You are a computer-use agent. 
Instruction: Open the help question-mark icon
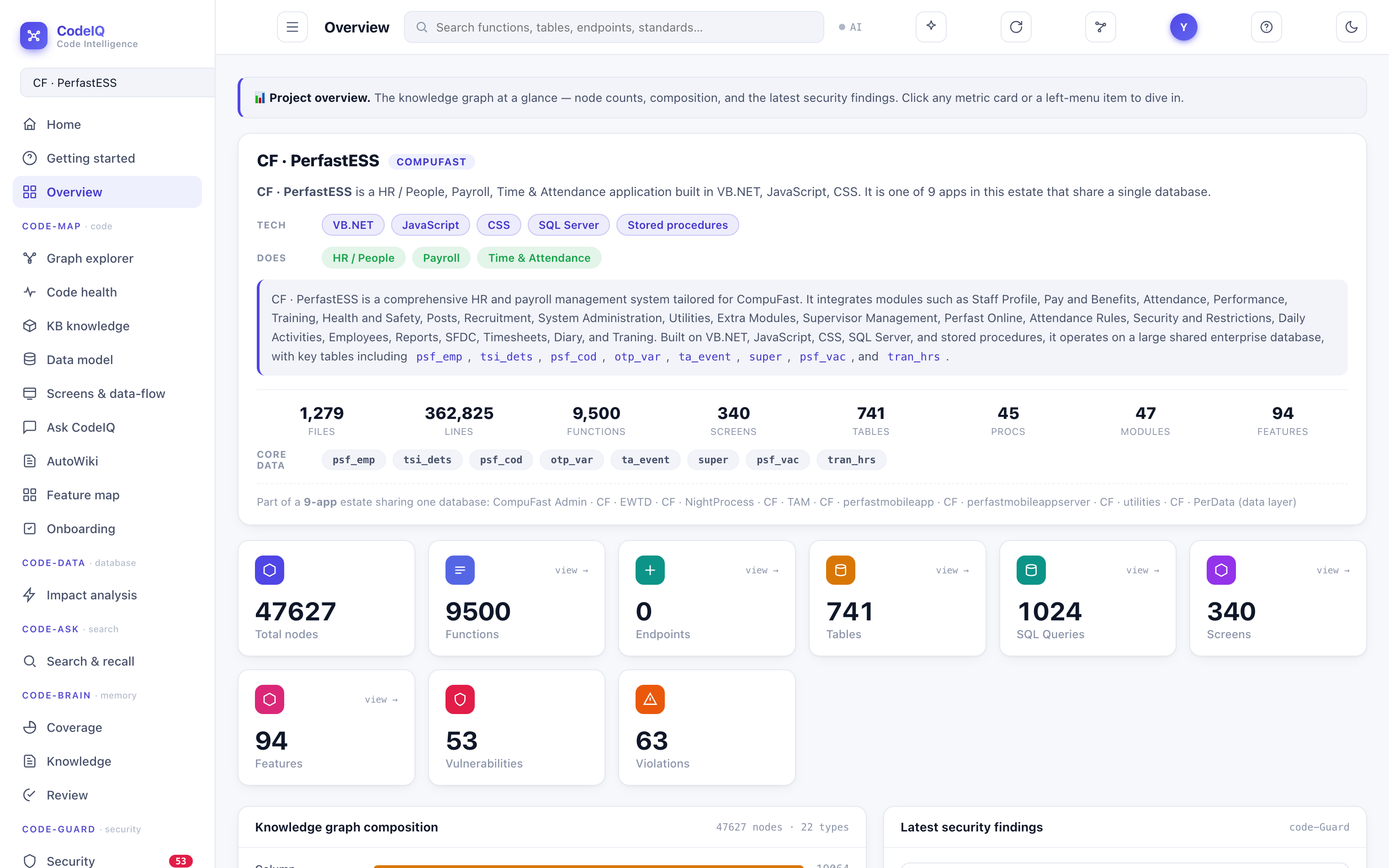pos(1266,27)
